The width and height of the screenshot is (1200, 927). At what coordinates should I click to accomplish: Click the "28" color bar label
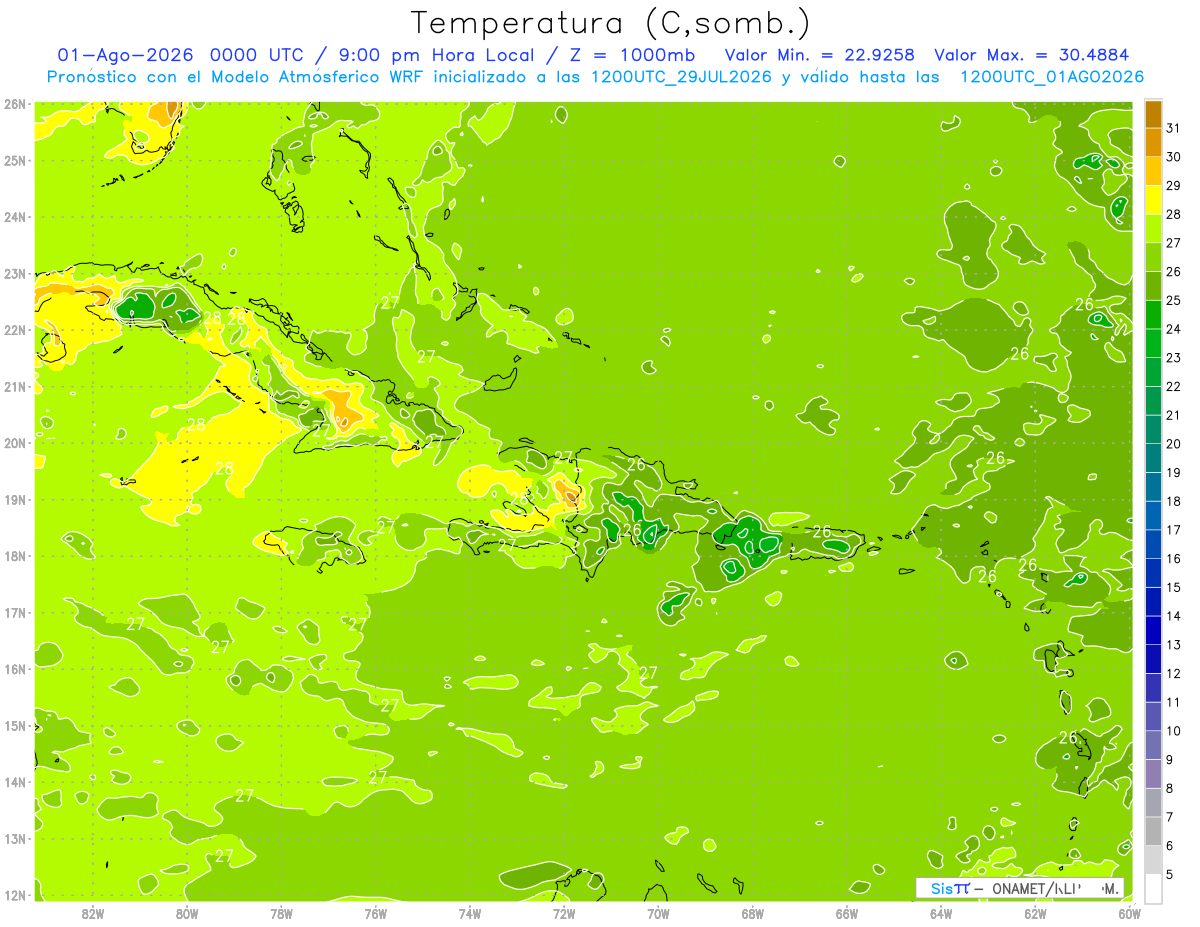tap(1173, 214)
